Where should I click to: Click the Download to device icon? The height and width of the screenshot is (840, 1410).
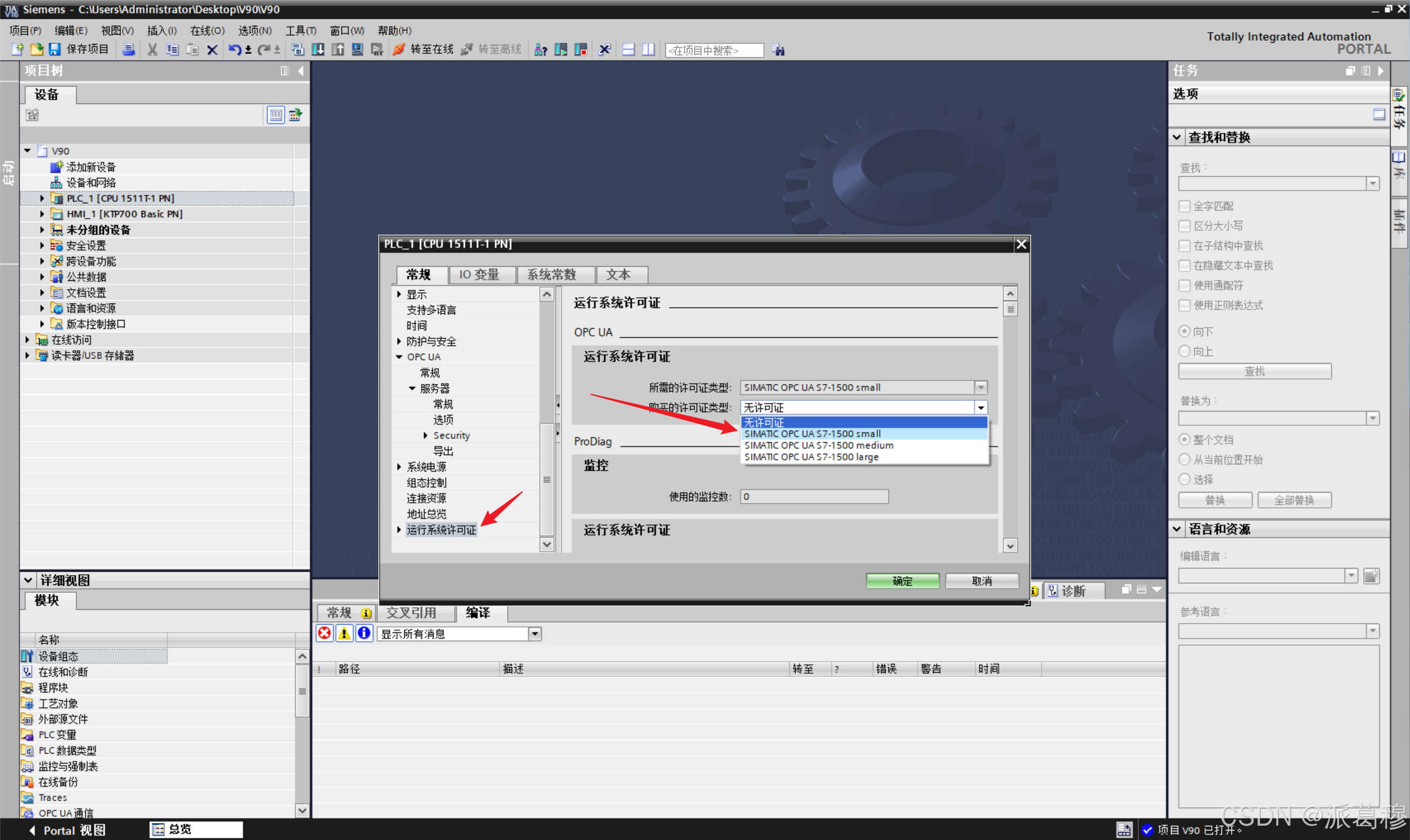click(318, 50)
